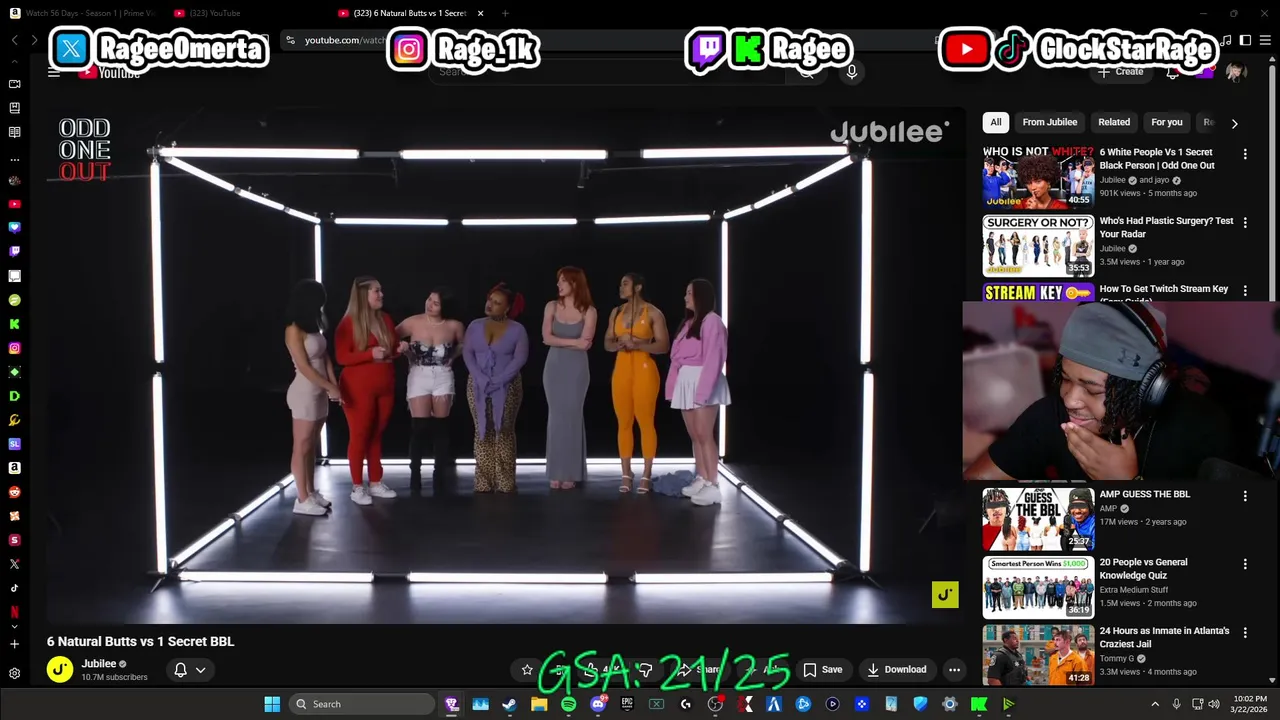Open Steam from the taskbar
Viewport: 1280px width, 720px height.
509,704
